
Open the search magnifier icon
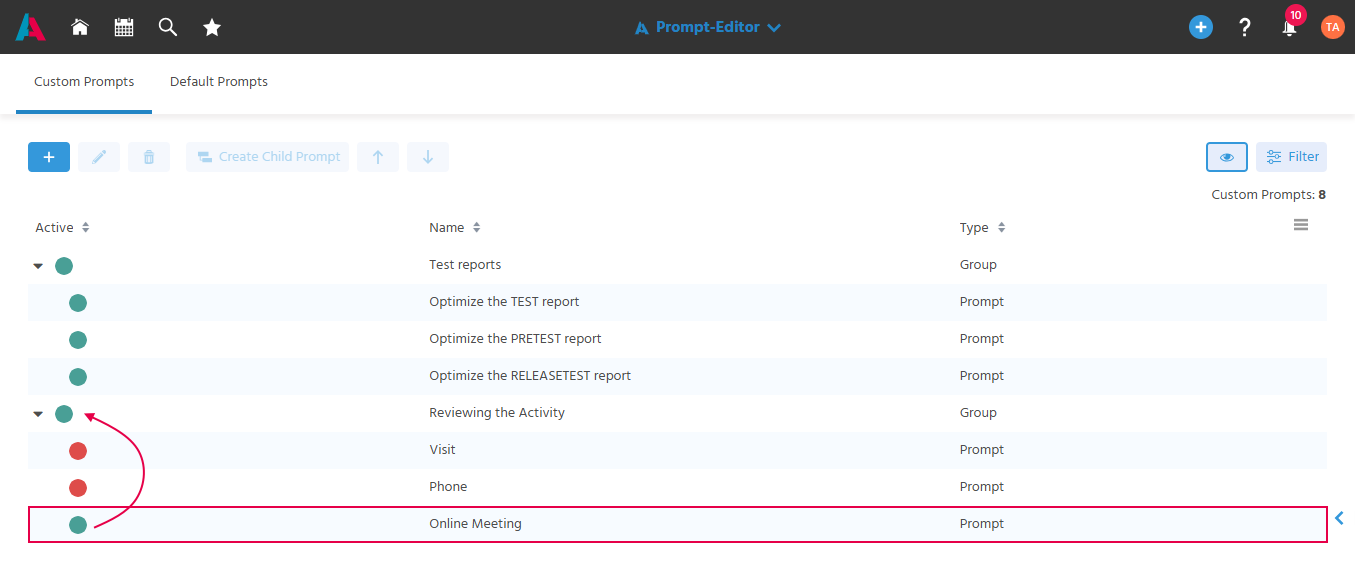click(x=168, y=27)
